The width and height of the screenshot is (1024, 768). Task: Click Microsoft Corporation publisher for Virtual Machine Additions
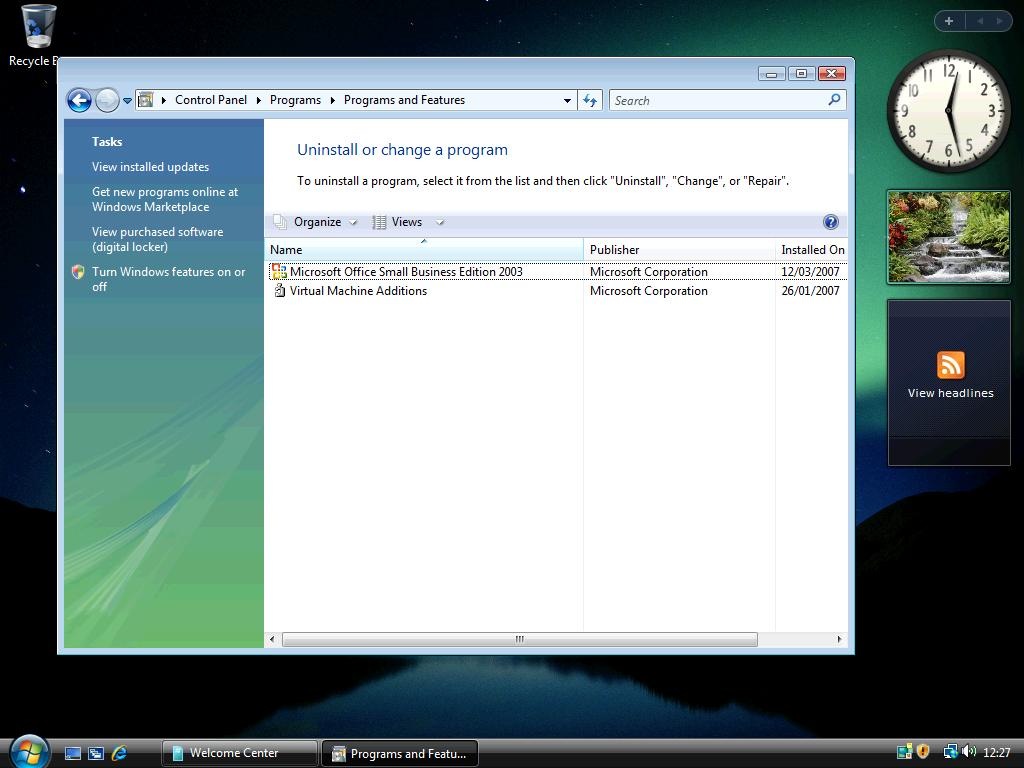(648, 291)
